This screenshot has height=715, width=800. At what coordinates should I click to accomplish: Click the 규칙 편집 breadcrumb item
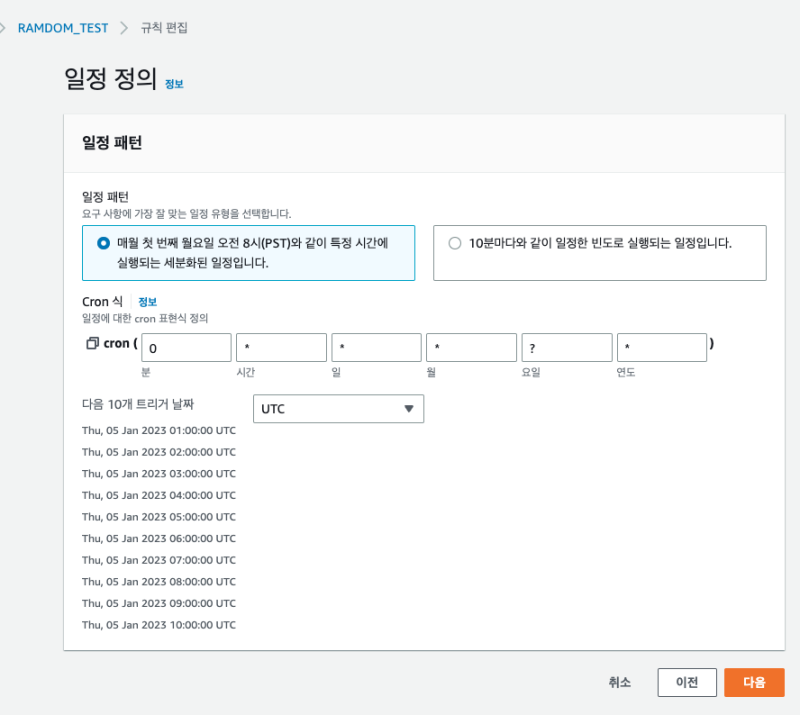[164, 27]
